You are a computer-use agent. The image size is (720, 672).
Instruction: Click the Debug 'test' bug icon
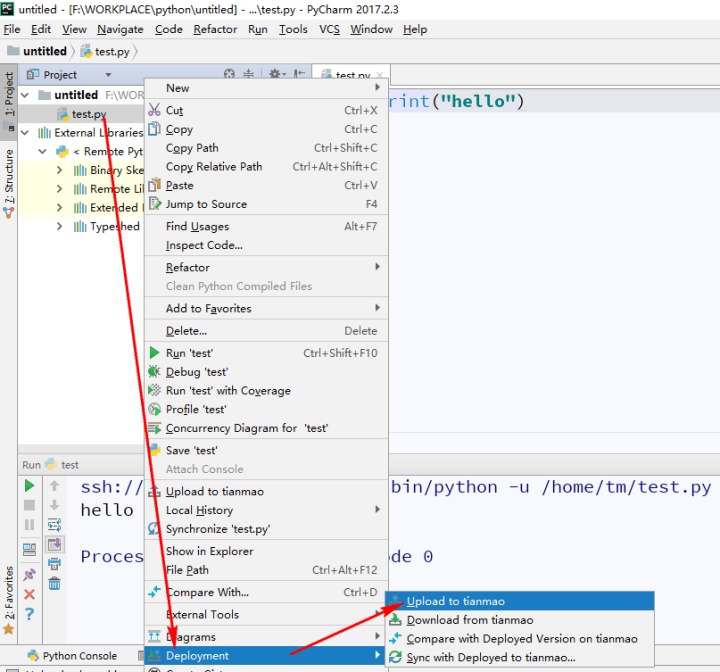(x=154, y=372)
